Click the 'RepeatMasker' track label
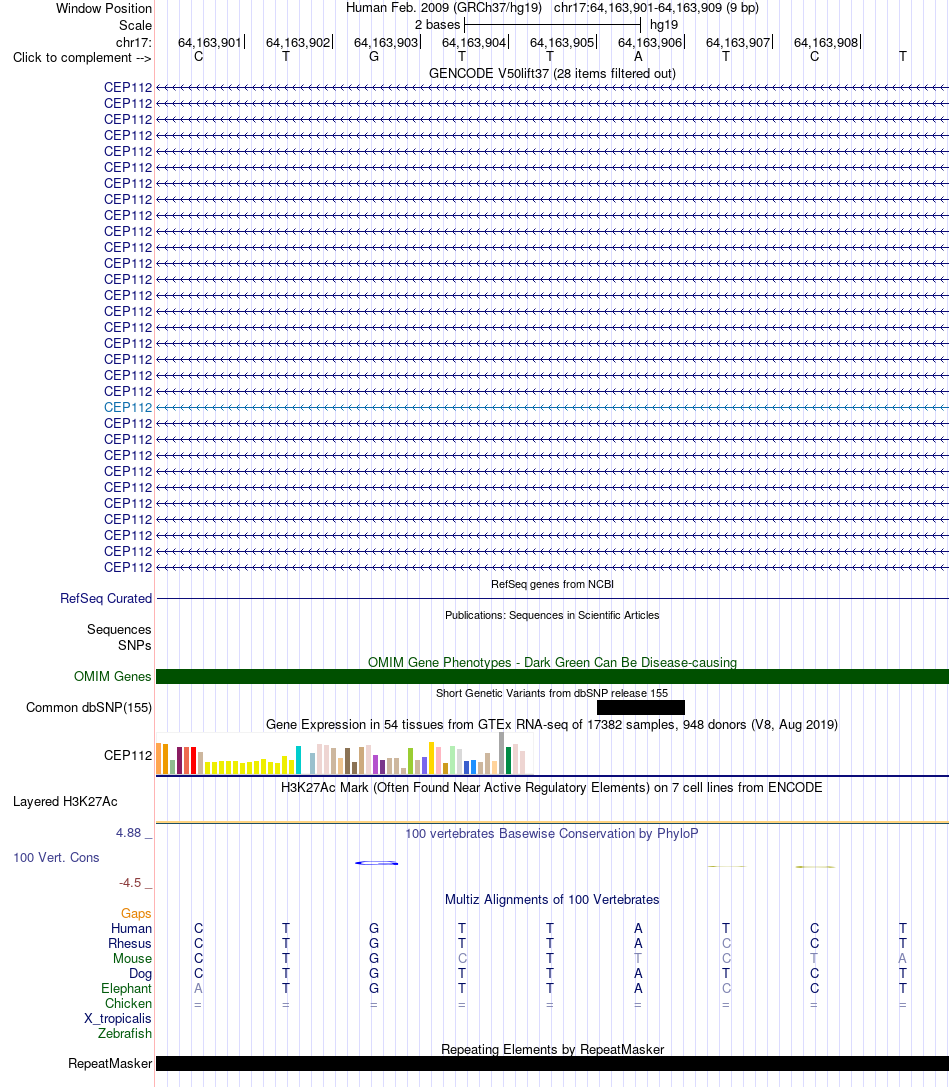The image size is (950, 1087). click(110, 1064)
